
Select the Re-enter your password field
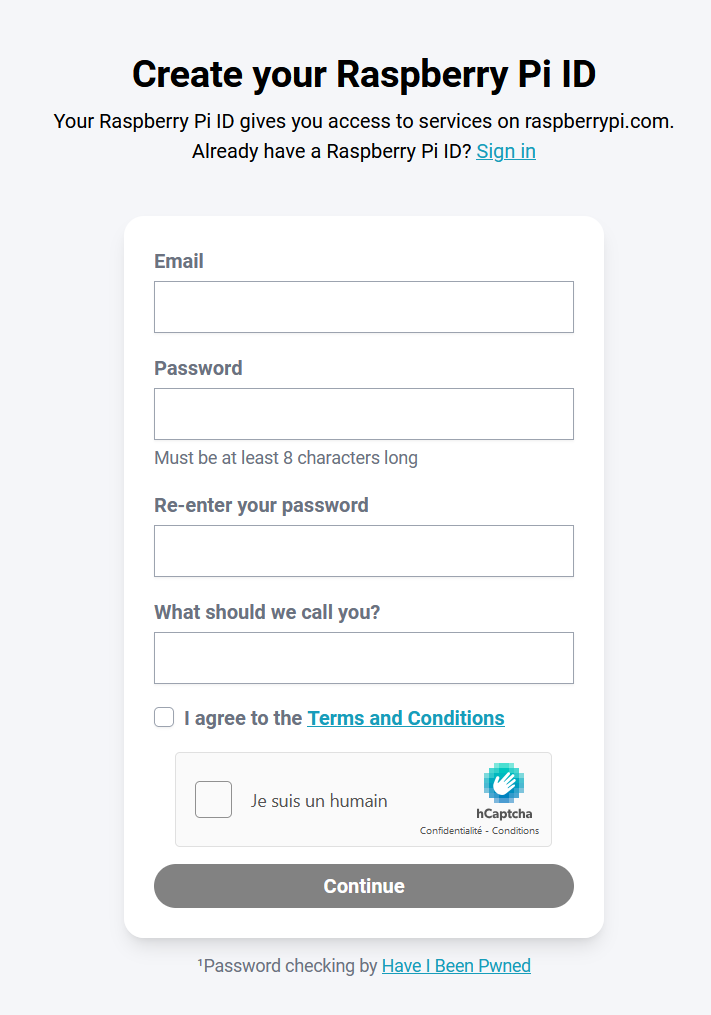[x=364, y=551]
